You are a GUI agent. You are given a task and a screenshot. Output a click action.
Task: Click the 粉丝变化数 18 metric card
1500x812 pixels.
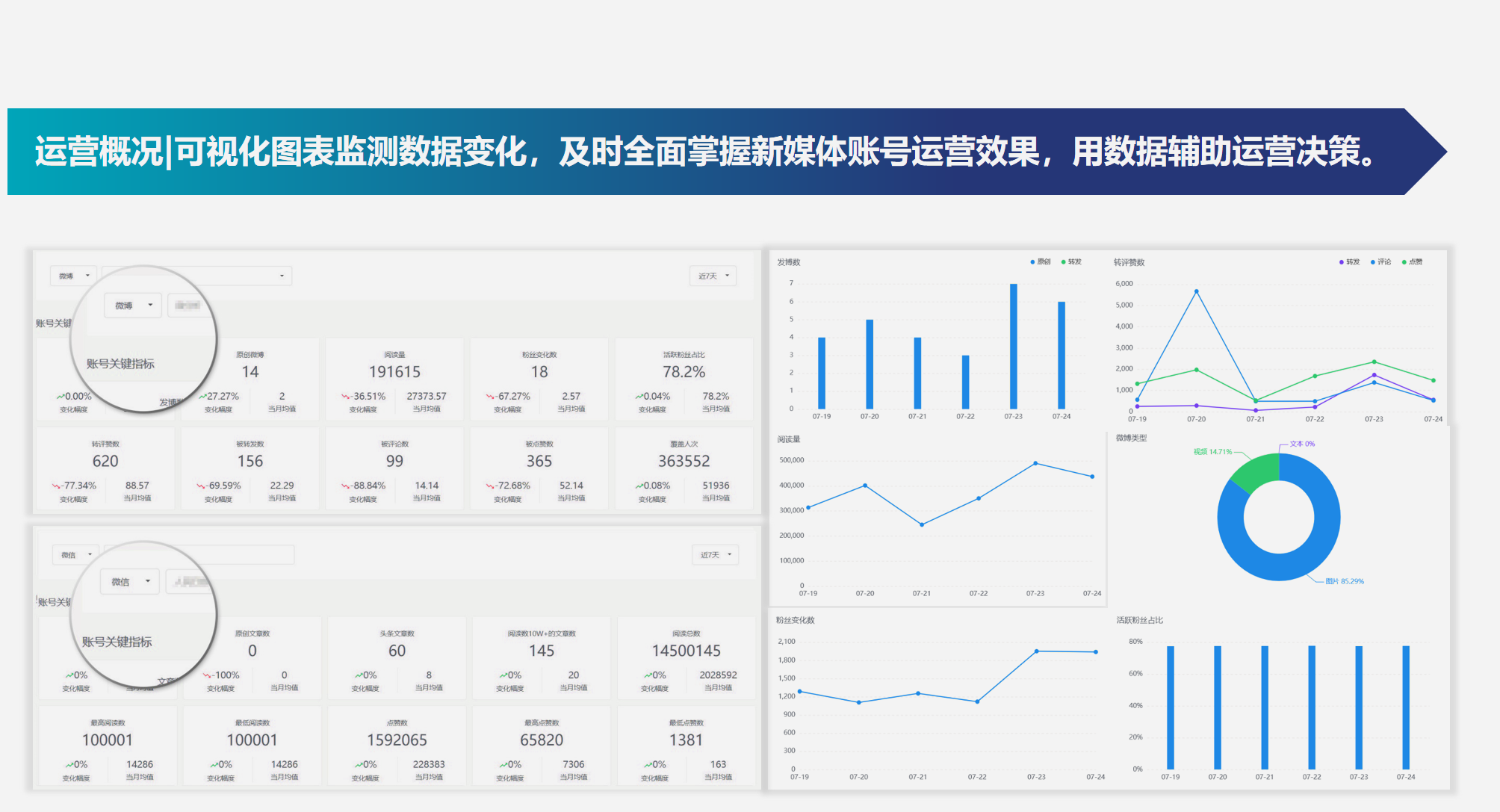coord(539,379)
